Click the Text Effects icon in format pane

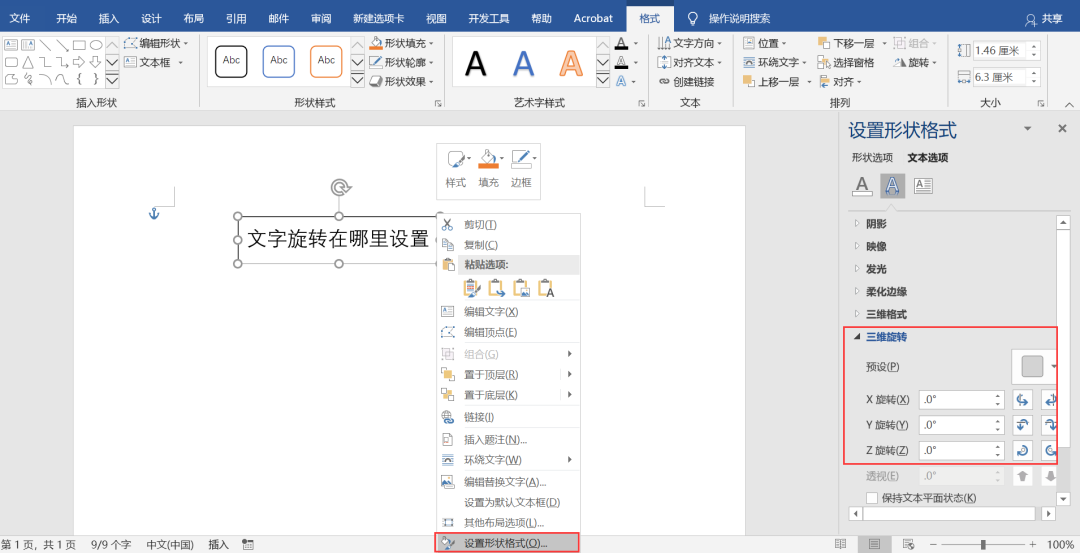pyautogui.click(x=892, y=185)
